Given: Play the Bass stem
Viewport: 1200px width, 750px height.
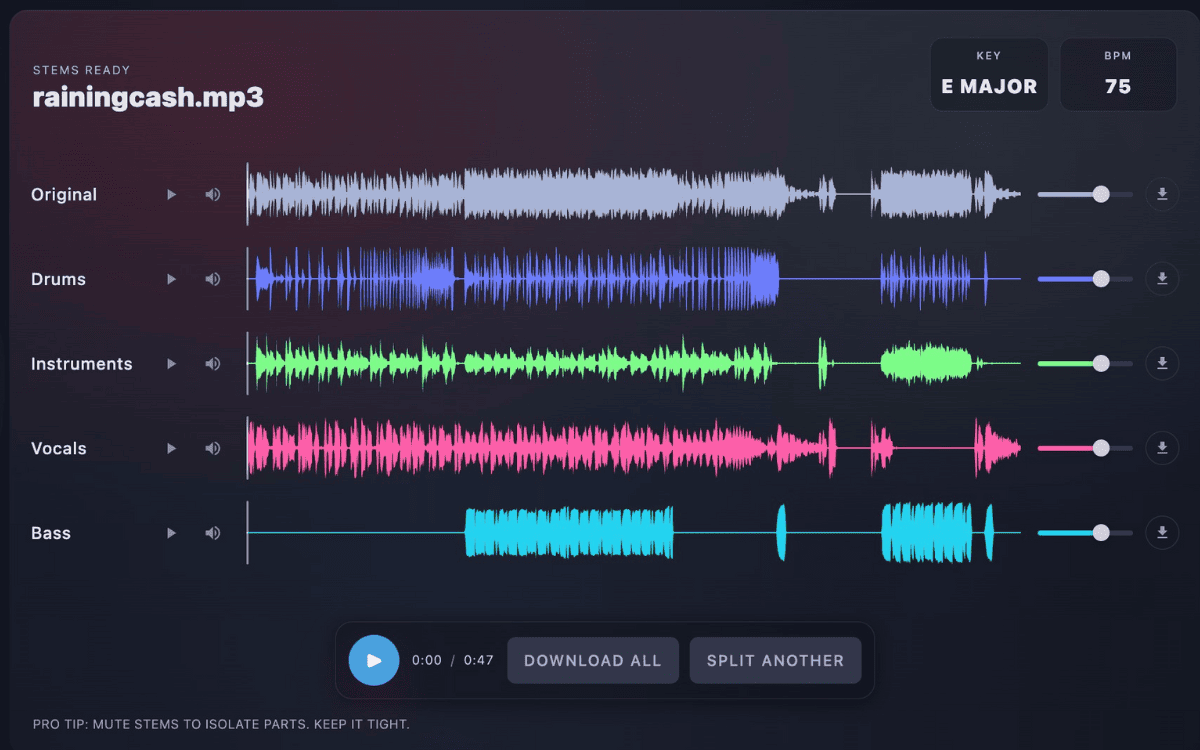Looking at the screenshot, I should (171, 533).
